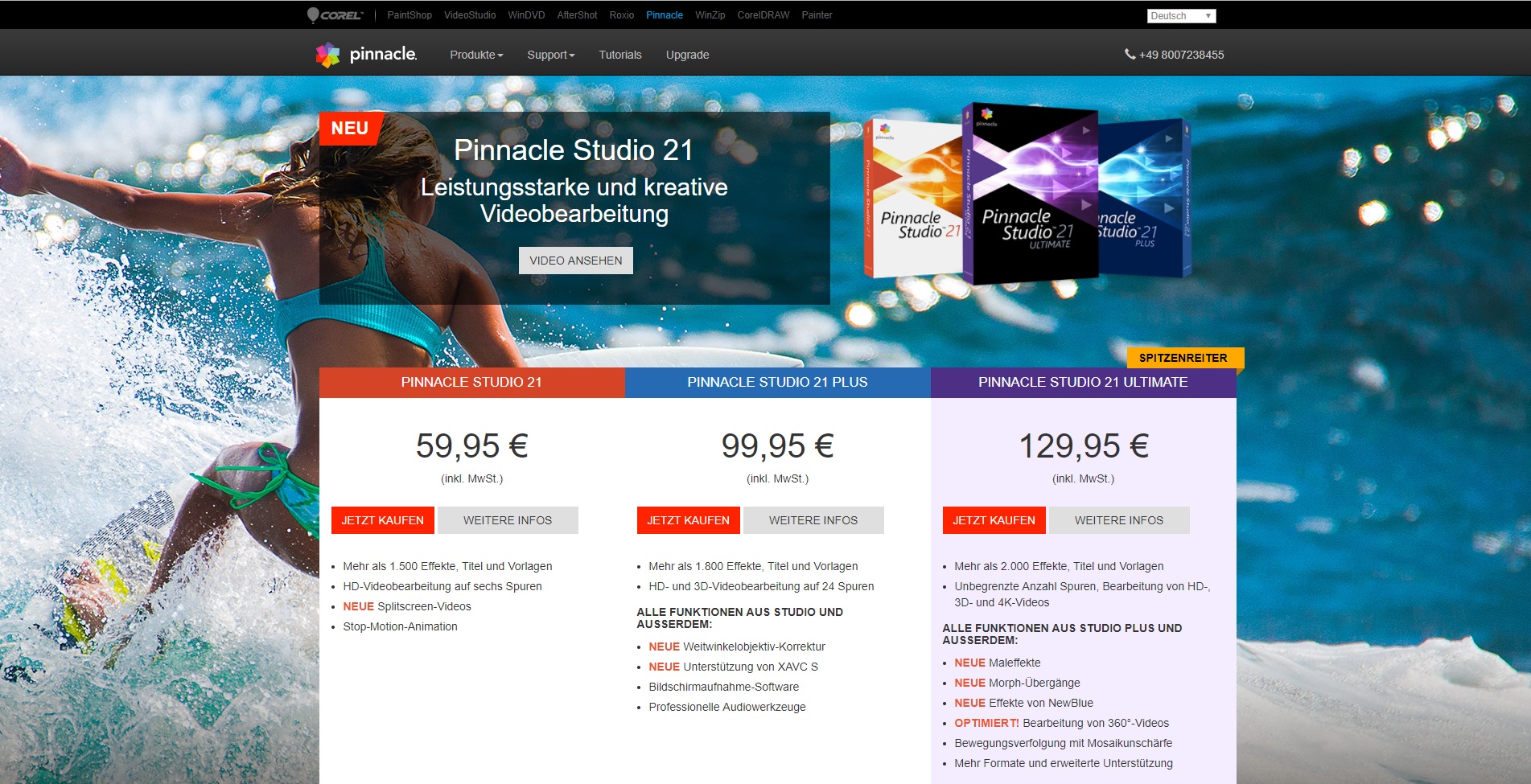Click the PINNACLE STUDIO 21 ULTIMATE header
The height and width of the screenshot is (784, 1531).
click(1084, 383)
